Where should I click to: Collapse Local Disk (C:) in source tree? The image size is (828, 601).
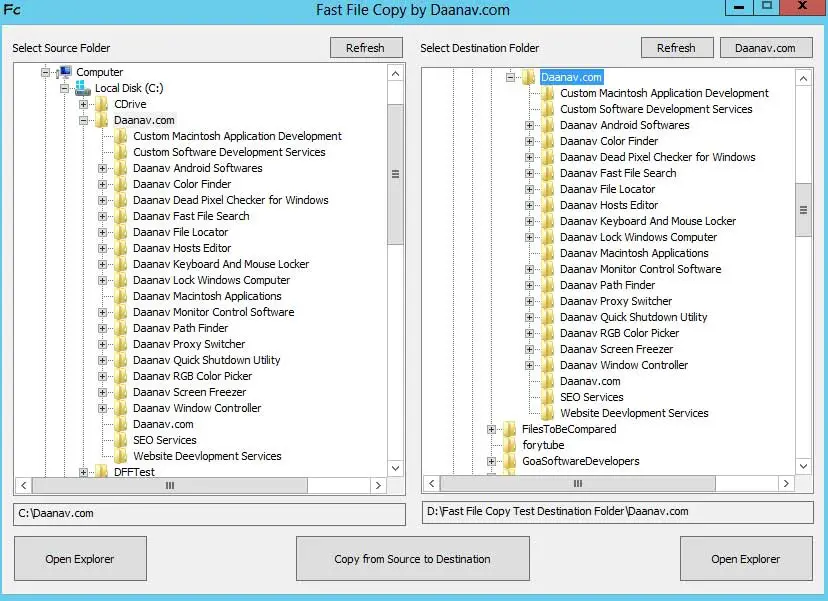[64, 88]
